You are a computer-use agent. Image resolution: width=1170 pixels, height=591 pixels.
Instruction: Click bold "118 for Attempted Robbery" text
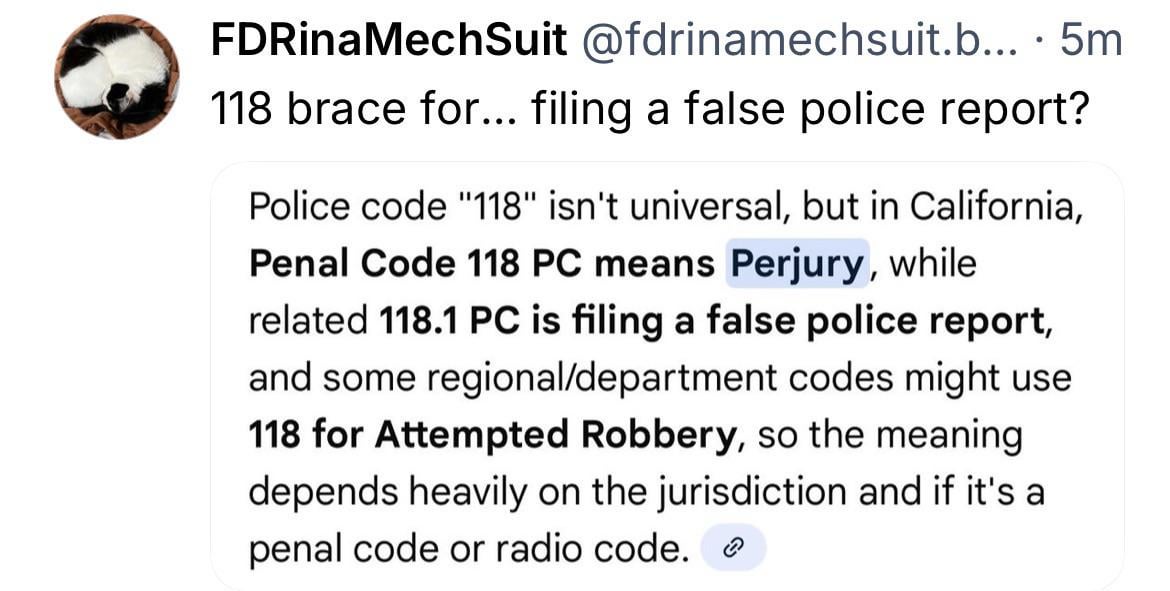point(492,435)
